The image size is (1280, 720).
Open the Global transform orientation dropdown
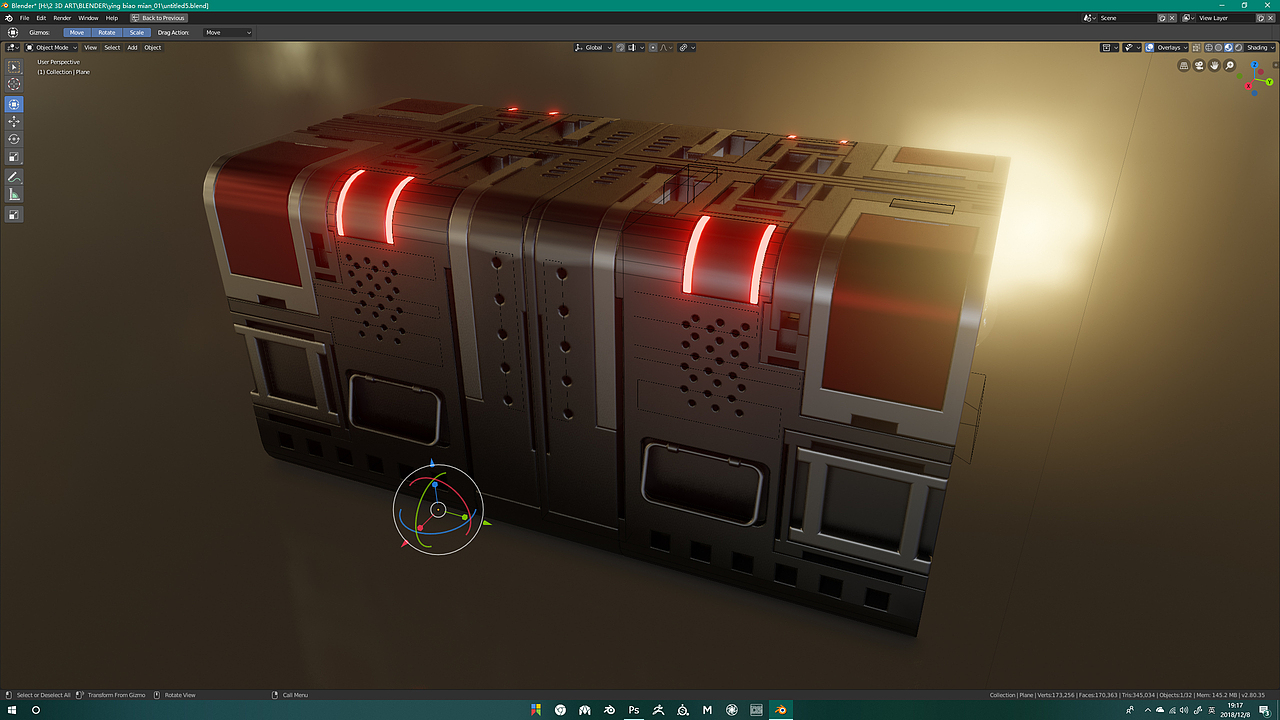tap(594, 47)
